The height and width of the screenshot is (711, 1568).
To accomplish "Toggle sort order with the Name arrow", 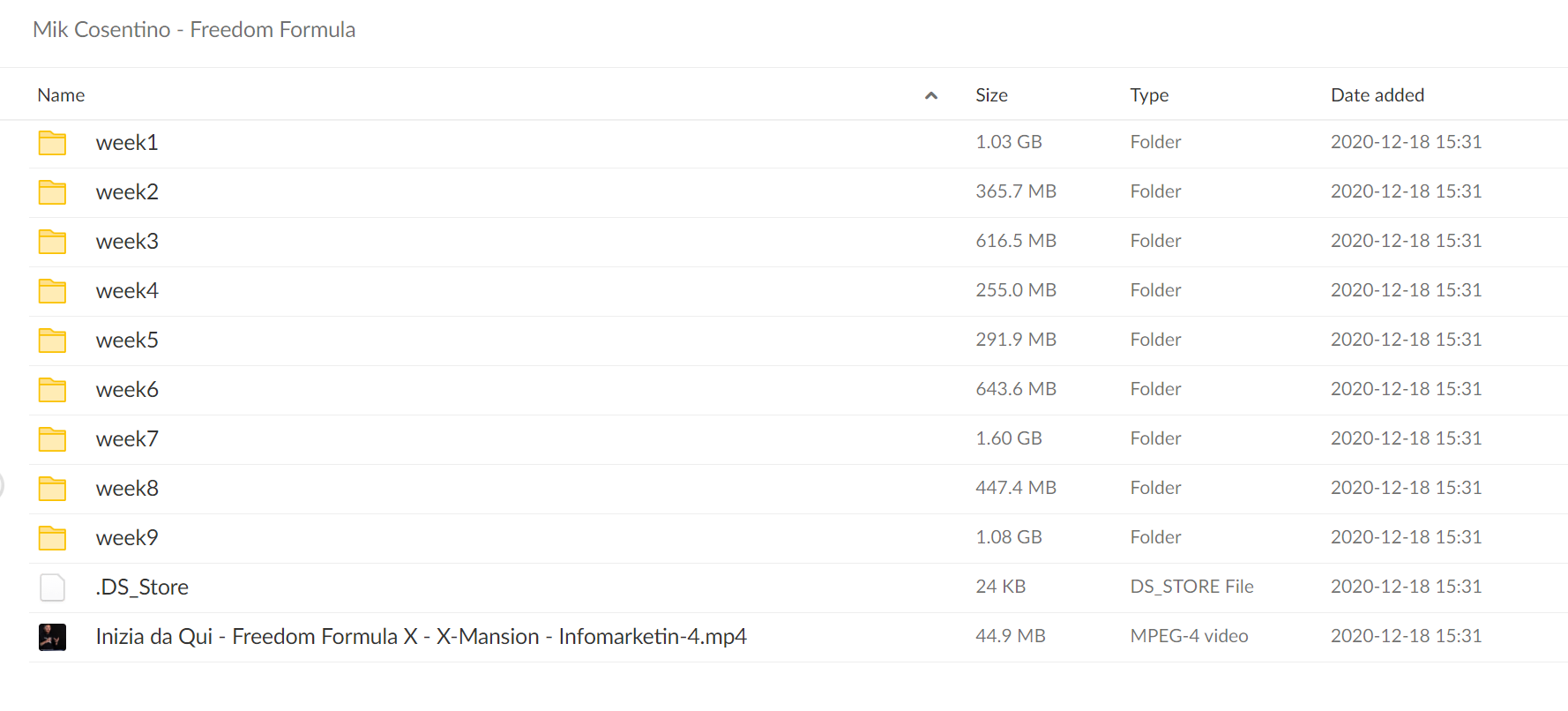I will [930, 95].
